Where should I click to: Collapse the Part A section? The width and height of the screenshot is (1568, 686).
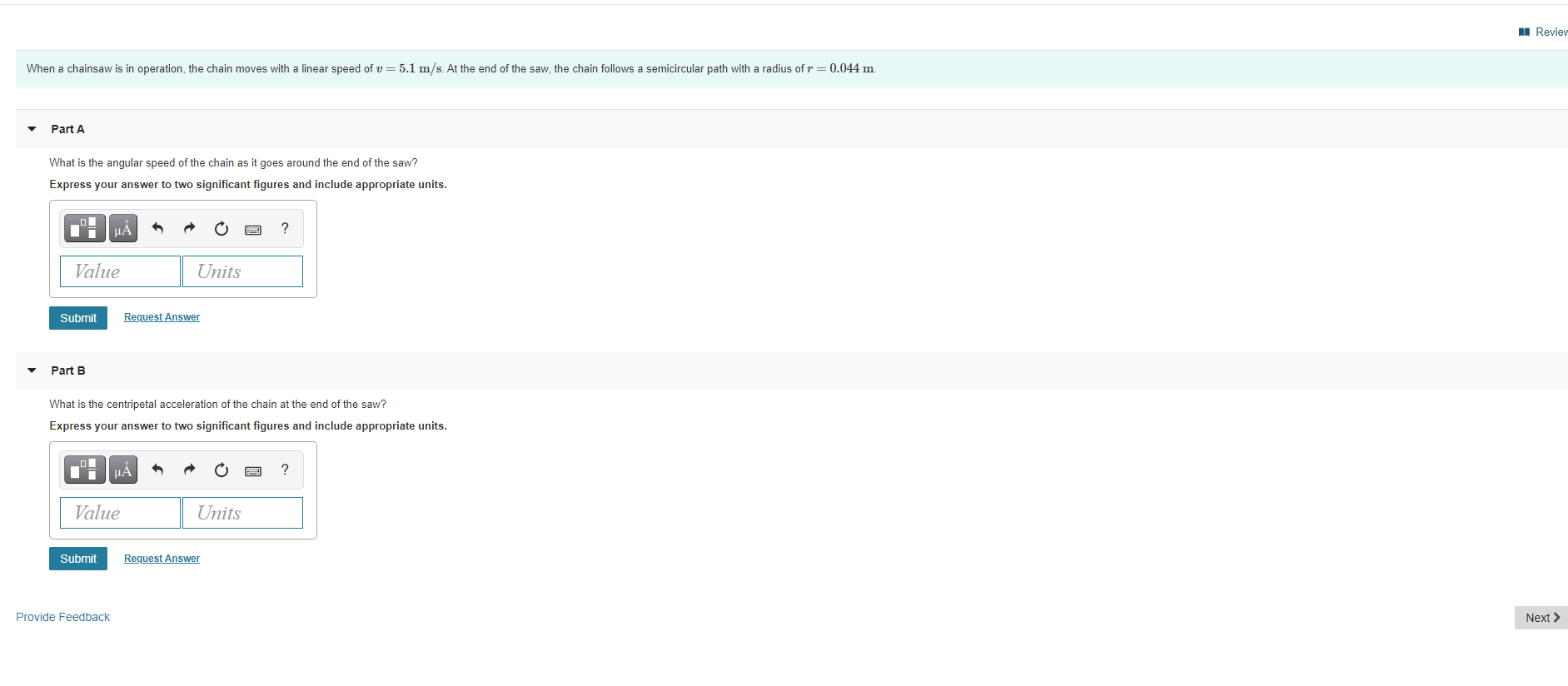pos(32,129)
